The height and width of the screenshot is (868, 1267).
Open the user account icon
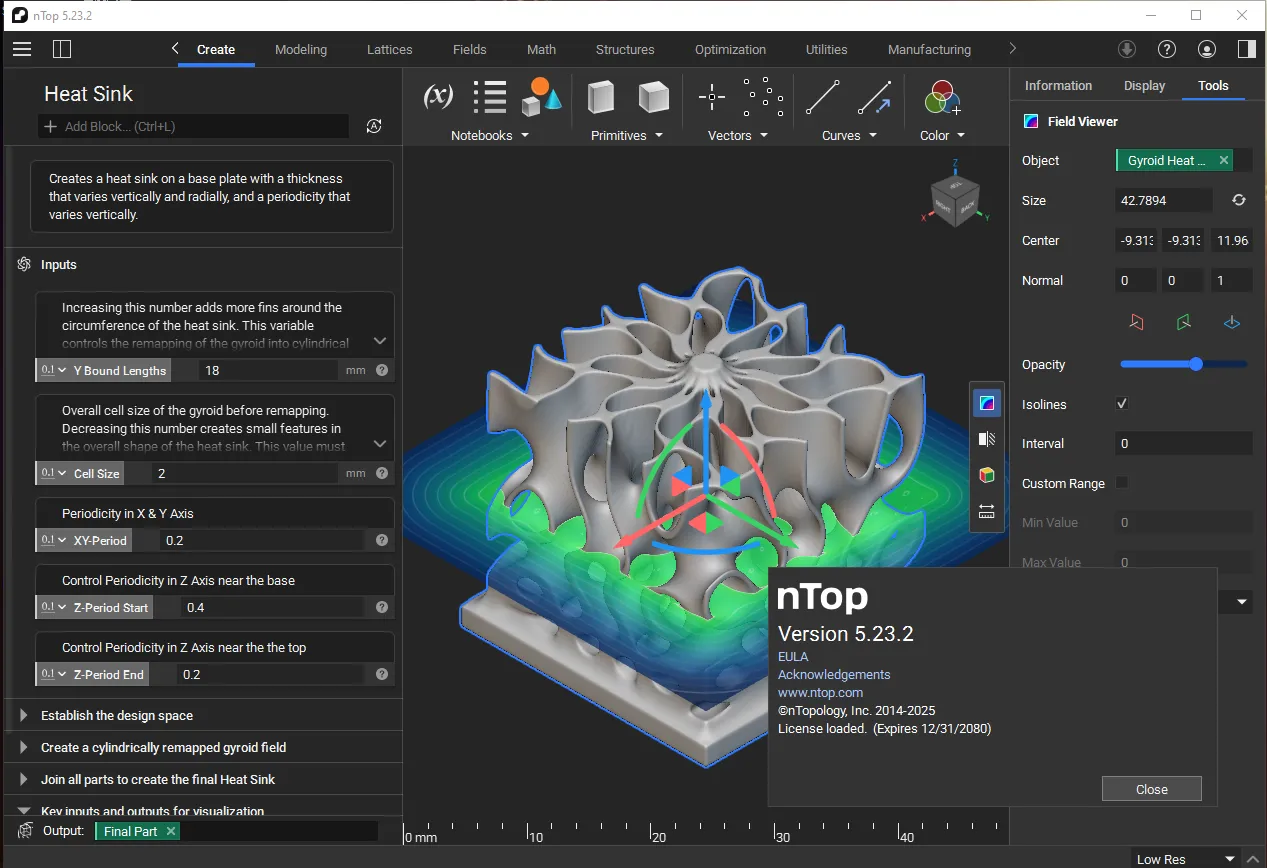[1207, 49]
